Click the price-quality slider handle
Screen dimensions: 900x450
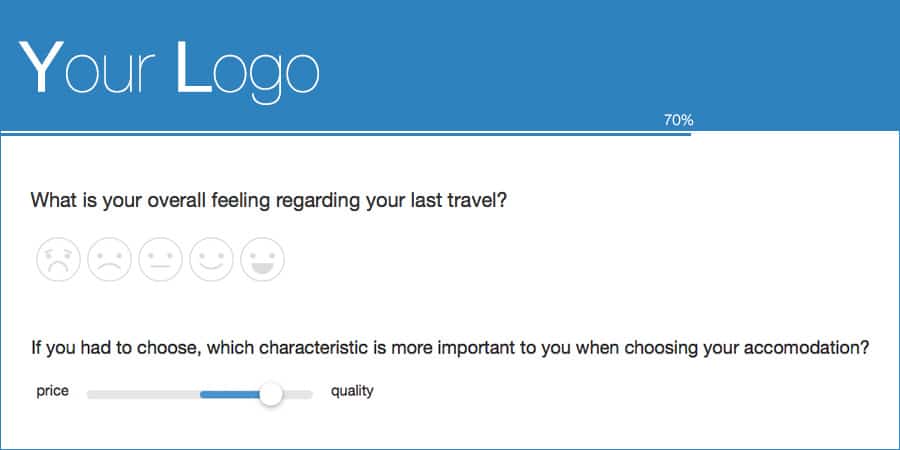pos(271,395)
